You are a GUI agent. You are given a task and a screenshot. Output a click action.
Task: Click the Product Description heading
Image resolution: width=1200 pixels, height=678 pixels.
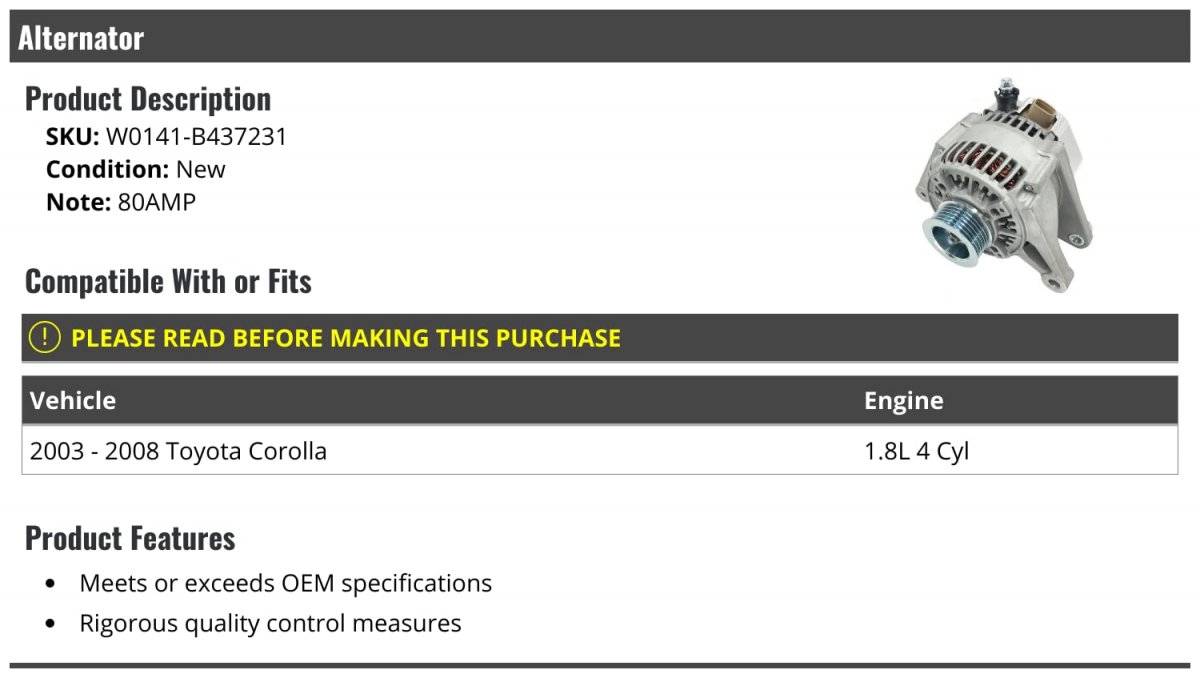[148, 99]
